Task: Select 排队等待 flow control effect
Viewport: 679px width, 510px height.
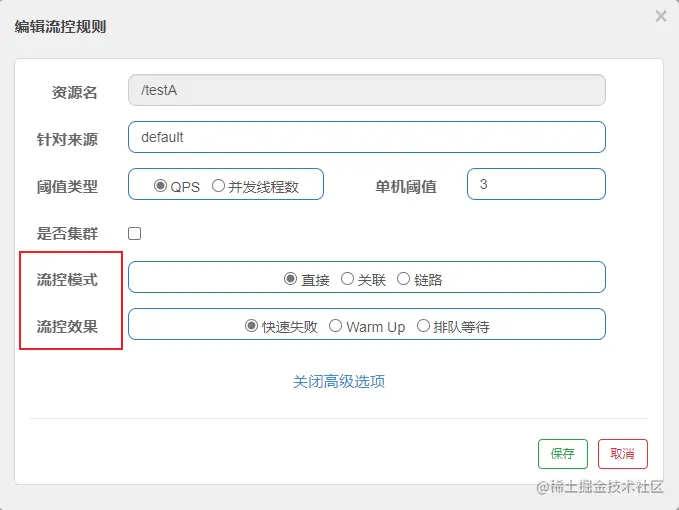Action: coord(423,326)
